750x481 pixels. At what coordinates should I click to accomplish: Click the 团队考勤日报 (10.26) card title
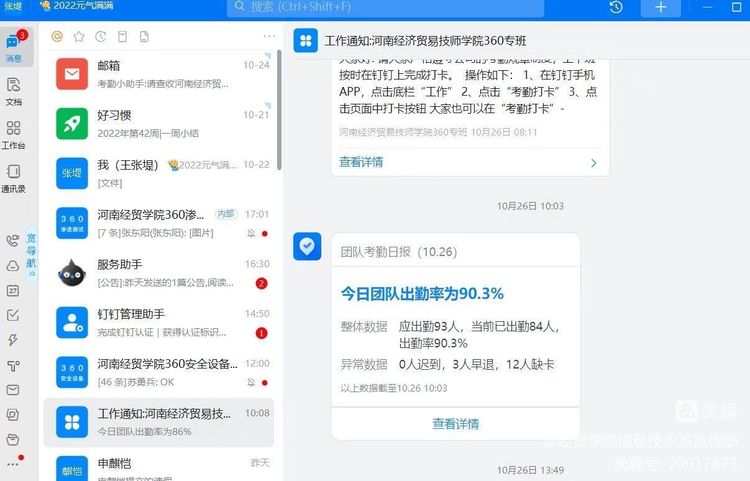pyautogui.click(x=399, y=251)
